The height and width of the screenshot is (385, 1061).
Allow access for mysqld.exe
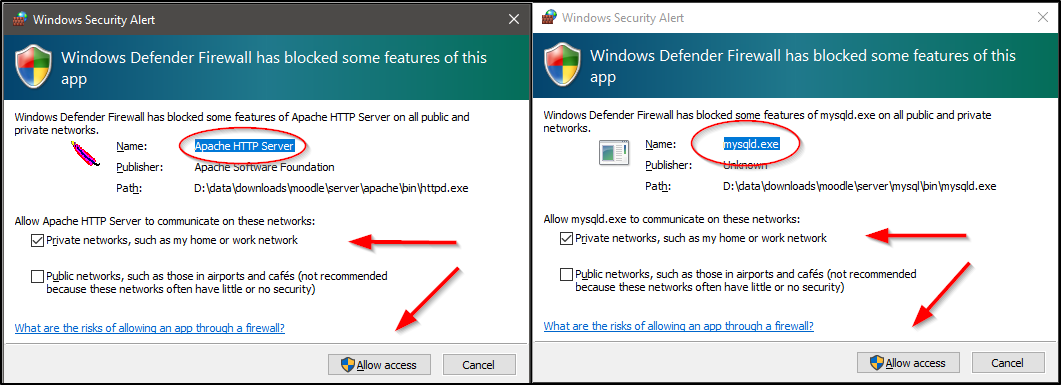908,363
